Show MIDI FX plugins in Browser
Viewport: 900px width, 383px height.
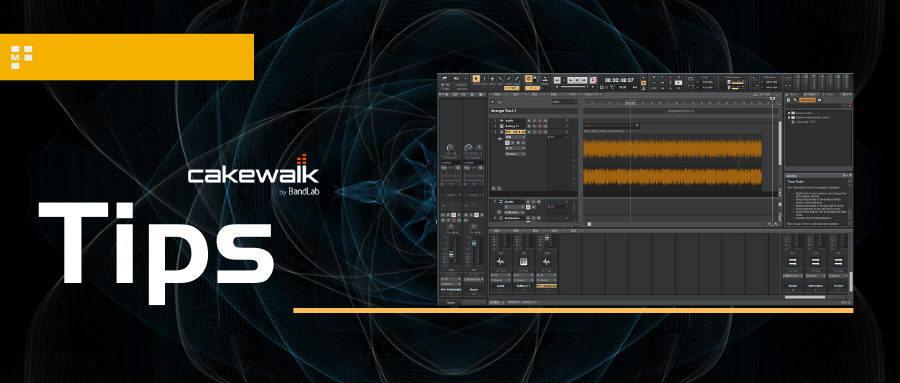pos(796,100)
